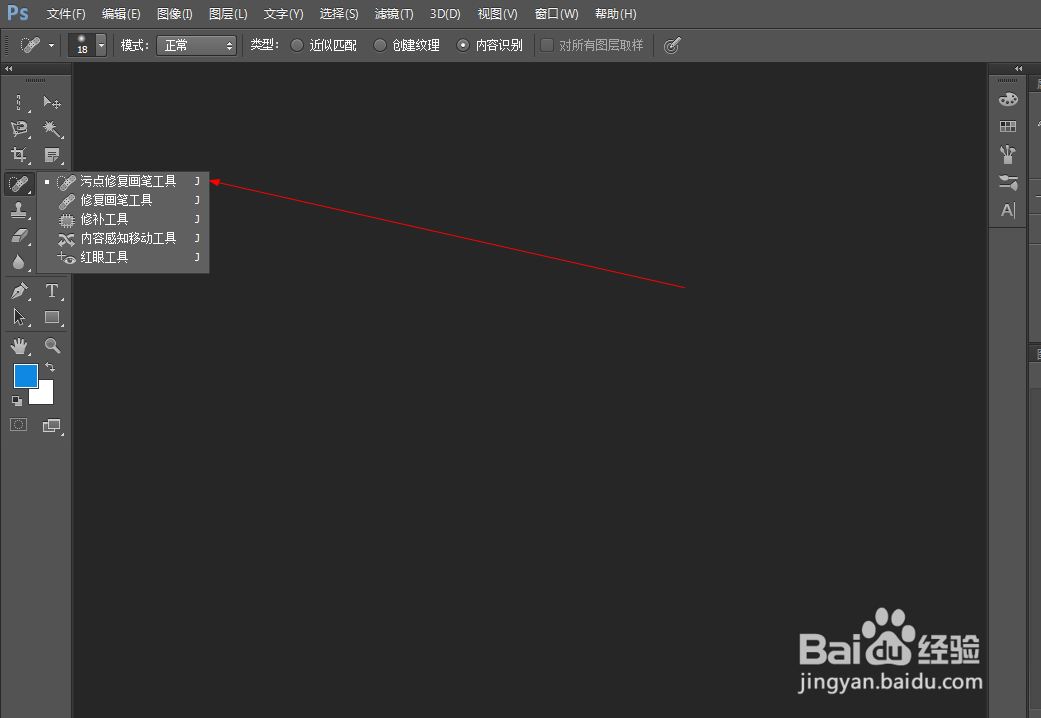The height and width of the screenshot is (718, 1041).
Task: Open the 视图(V) menu
Action: 497,14
